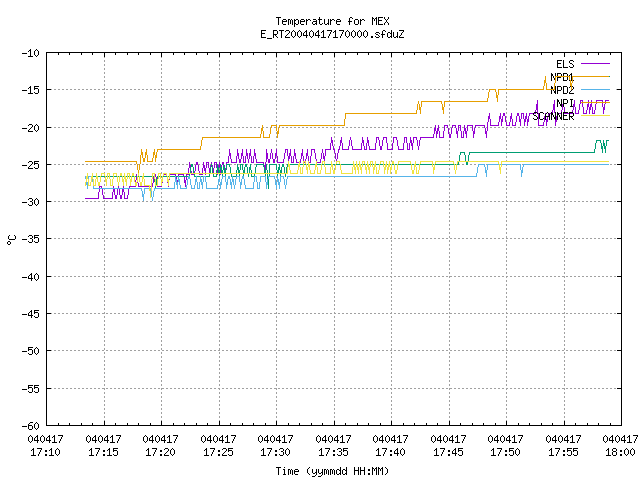This screenshot has height=480, width=640.
Task: Click the NPI legend label
Action: coord(565,103)
